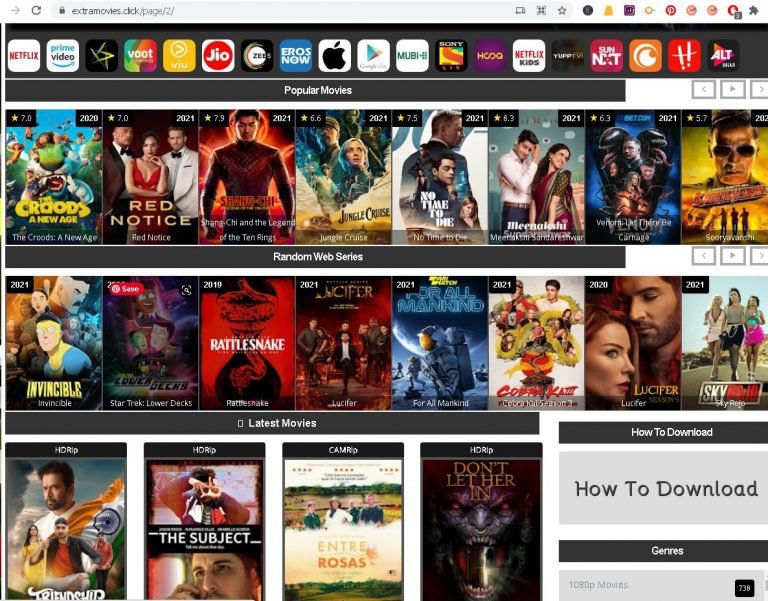Image resolution: width=768 pixels, height=601 pixels.
Task: Open the 2020 Lucifer Season 5 poster
Action: click(633, 343)
